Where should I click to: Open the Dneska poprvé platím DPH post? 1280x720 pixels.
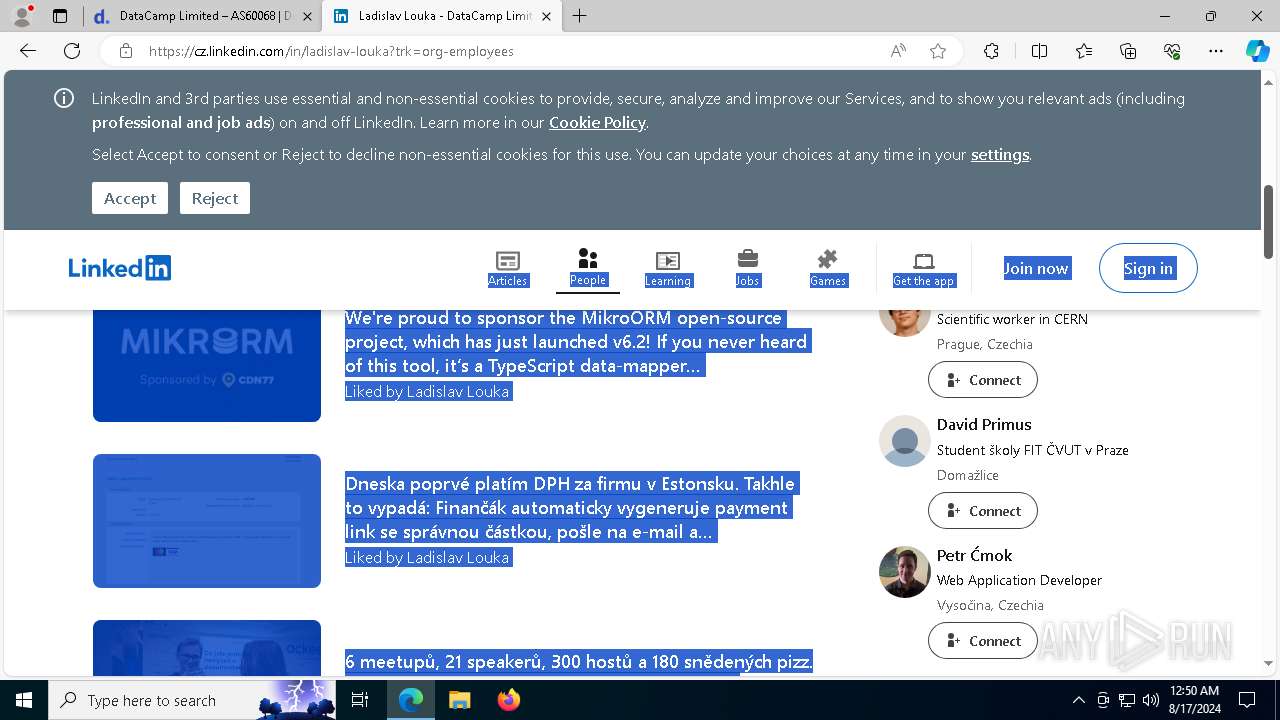pos(570,508)
